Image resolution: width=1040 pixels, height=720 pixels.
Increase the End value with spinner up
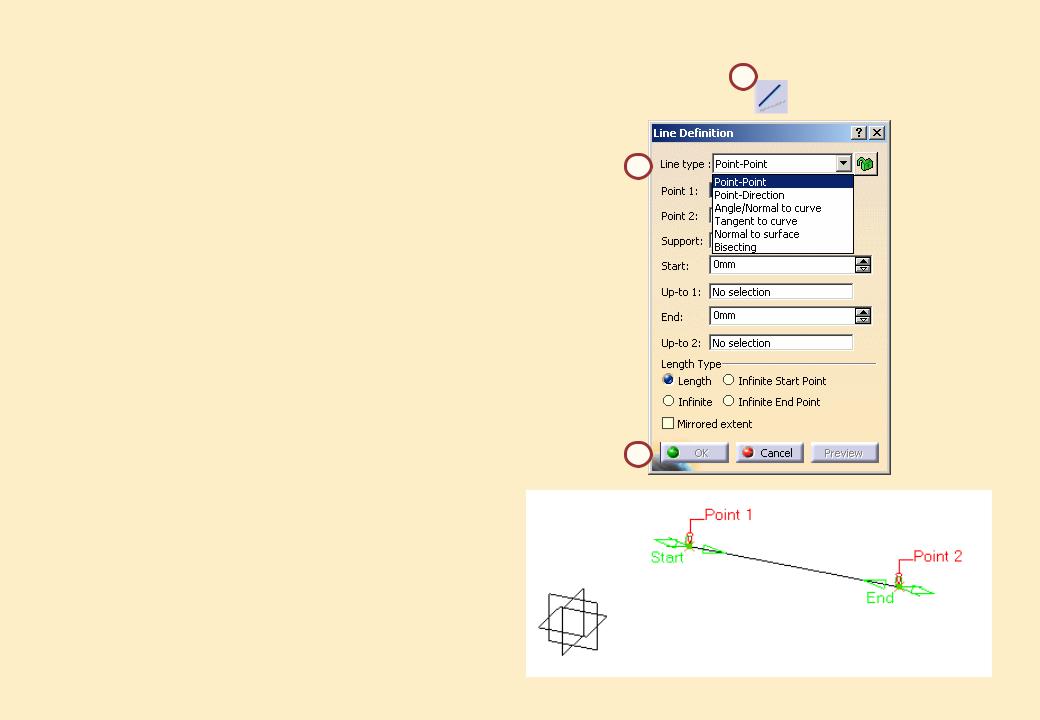click(x=863, y=312)
